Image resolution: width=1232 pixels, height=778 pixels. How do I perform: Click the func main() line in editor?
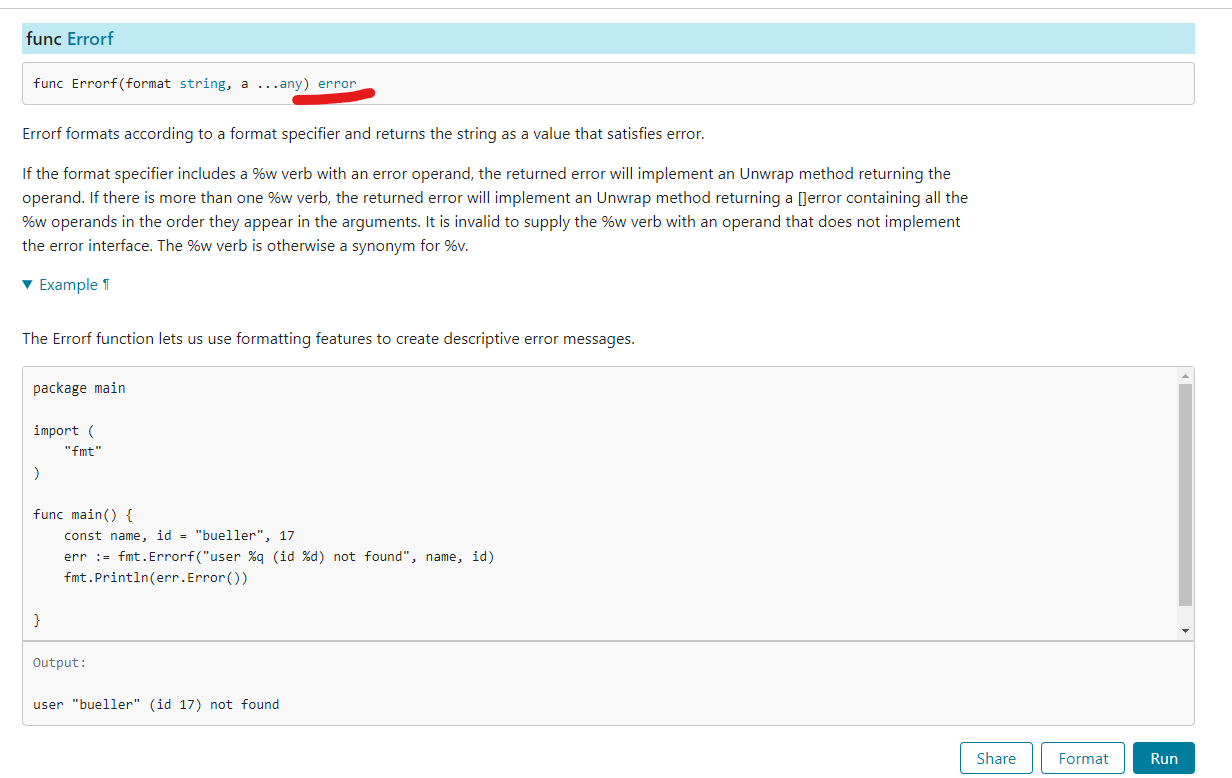(82, 514)
